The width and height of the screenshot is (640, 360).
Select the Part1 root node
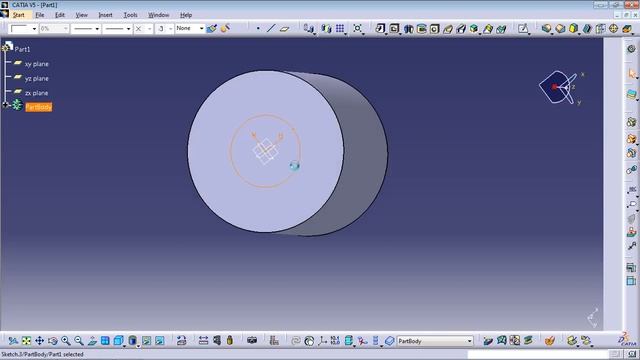22,49
